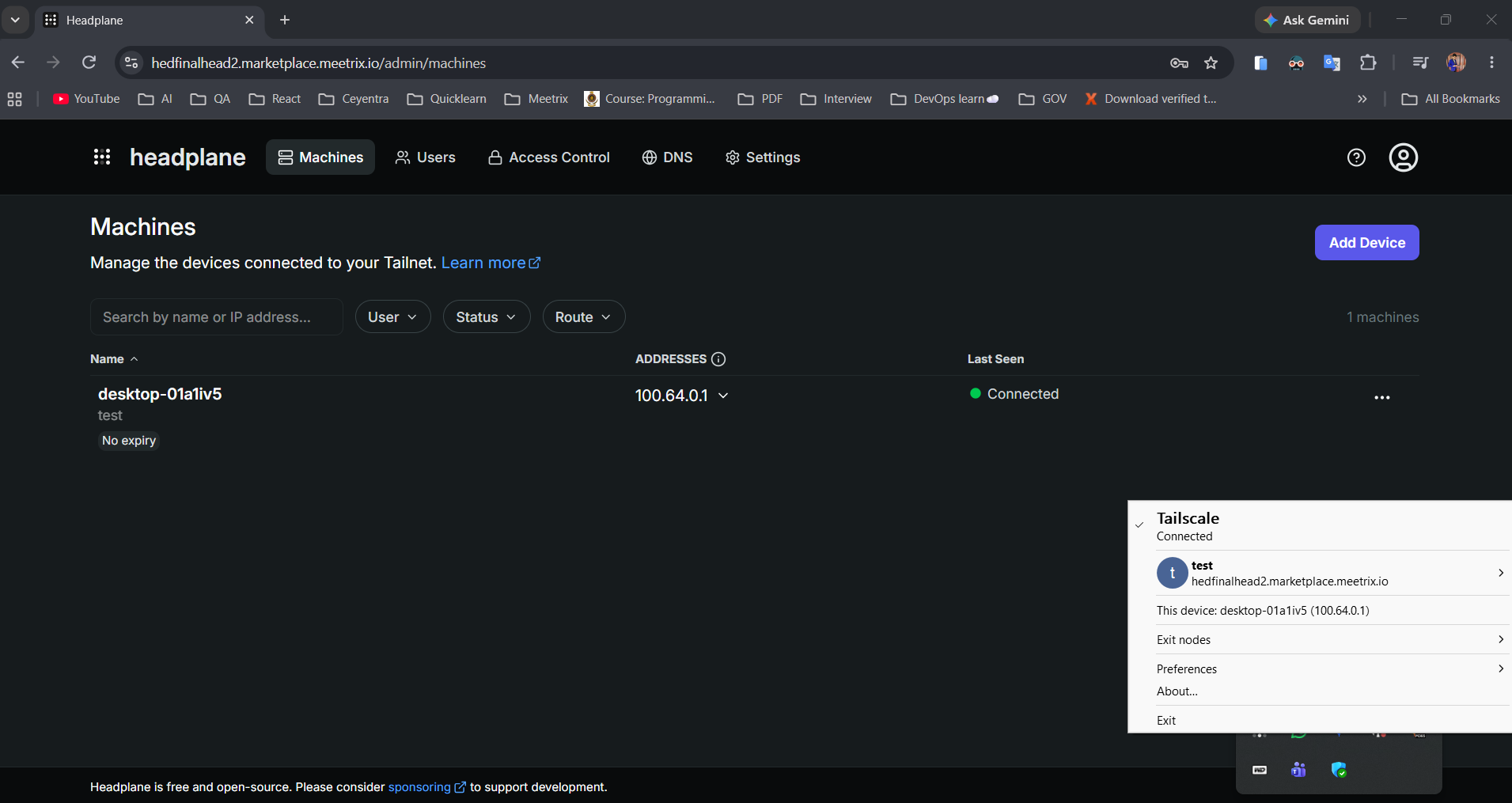
Task: Toggle the Tailscale Connected checkmark item
Action: [1320, 526]
